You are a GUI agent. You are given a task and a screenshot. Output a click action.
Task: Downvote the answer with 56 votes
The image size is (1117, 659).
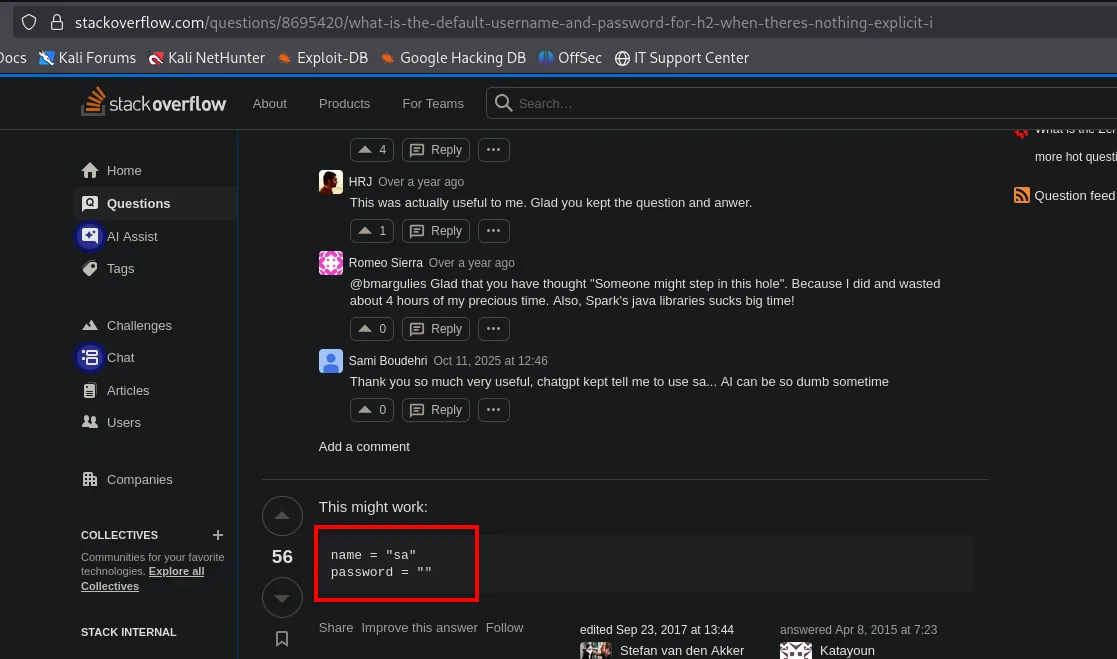282,598
